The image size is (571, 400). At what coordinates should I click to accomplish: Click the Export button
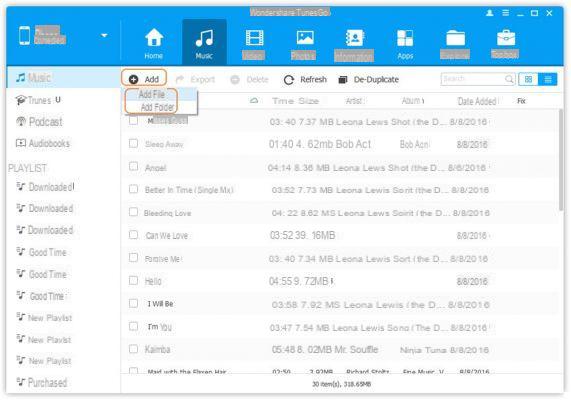coord(196,79)
